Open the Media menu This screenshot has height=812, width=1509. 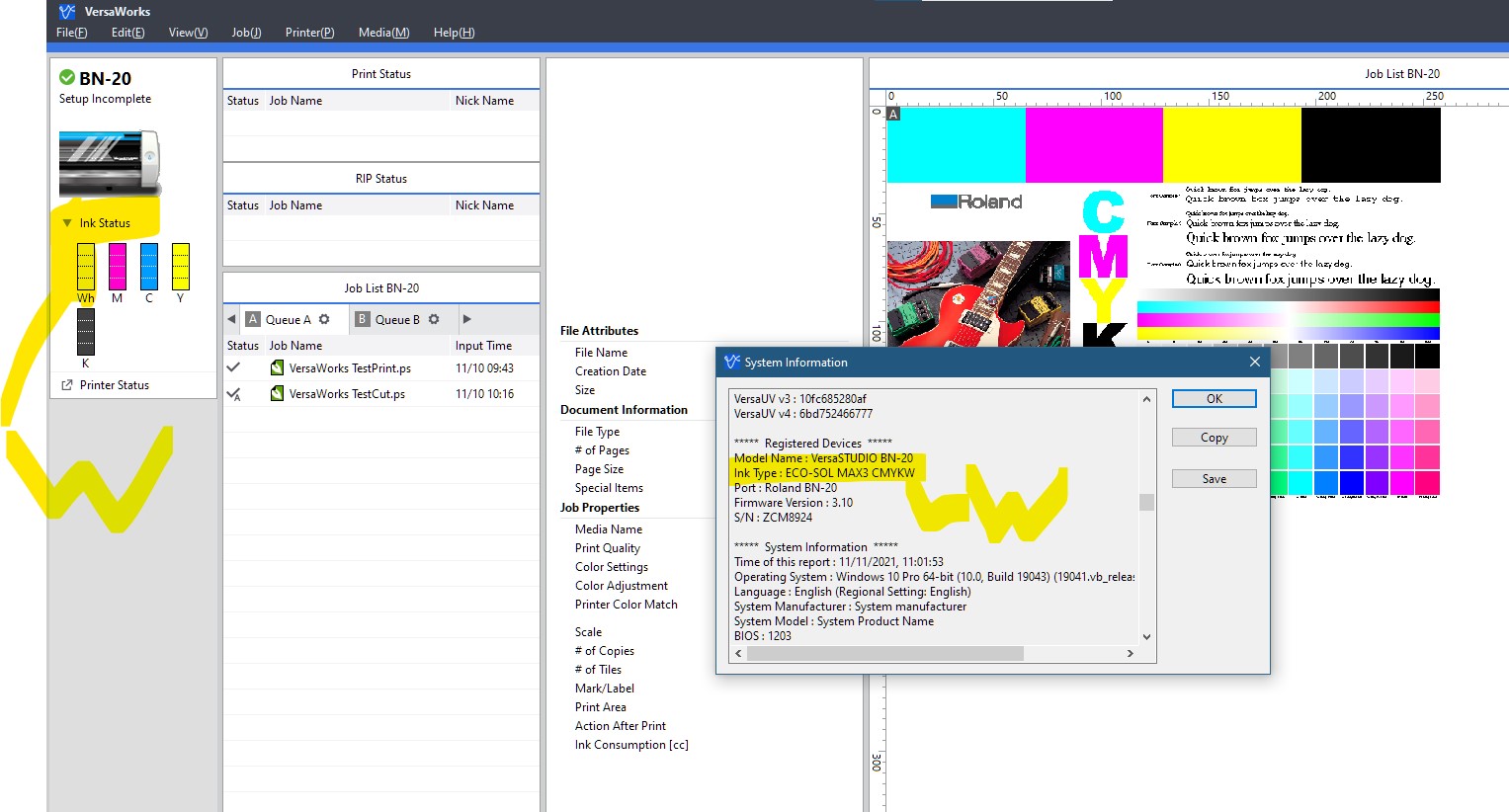point(383,33)
